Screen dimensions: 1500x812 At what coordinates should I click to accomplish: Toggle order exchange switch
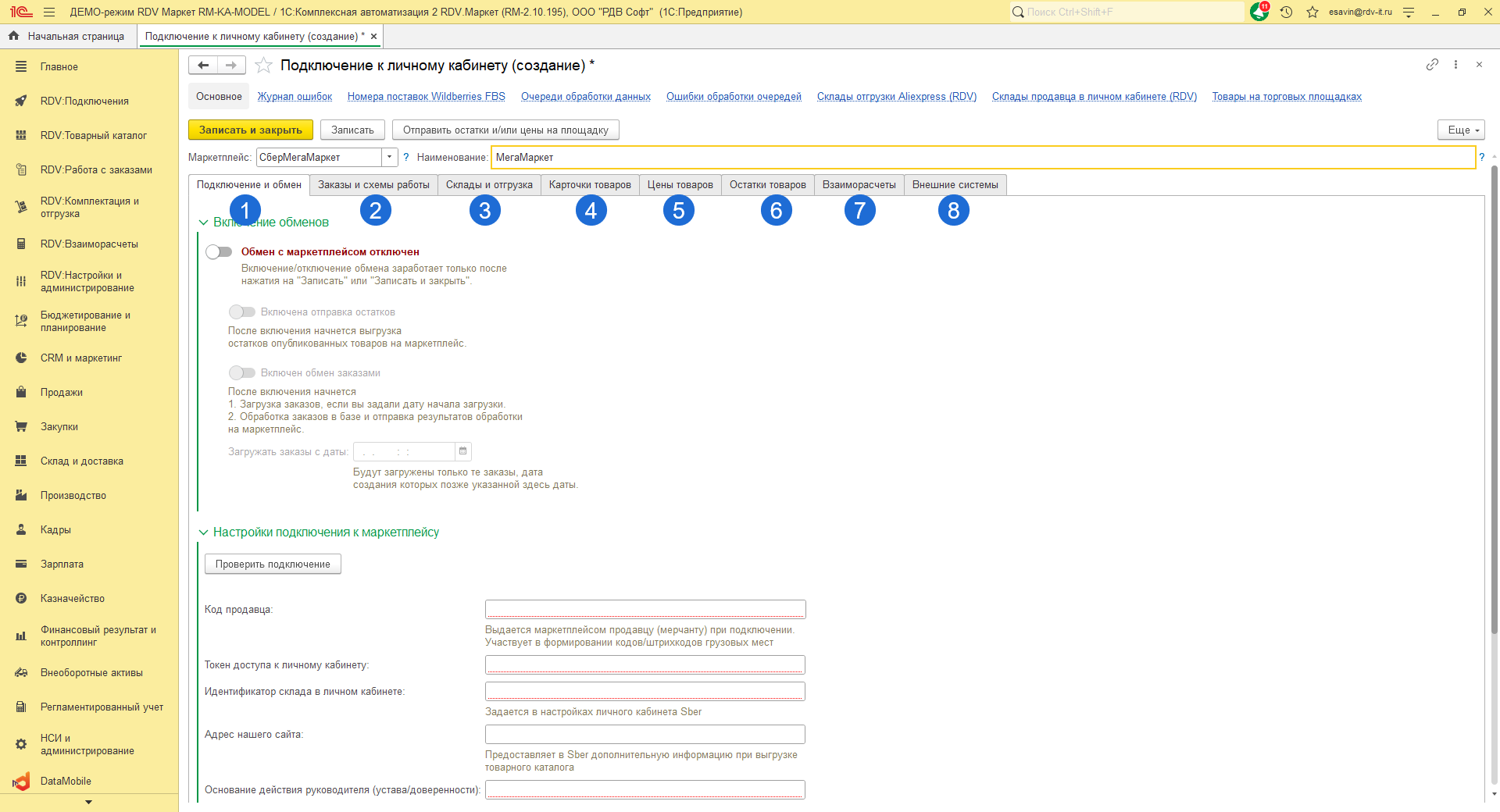pos(242,372)
